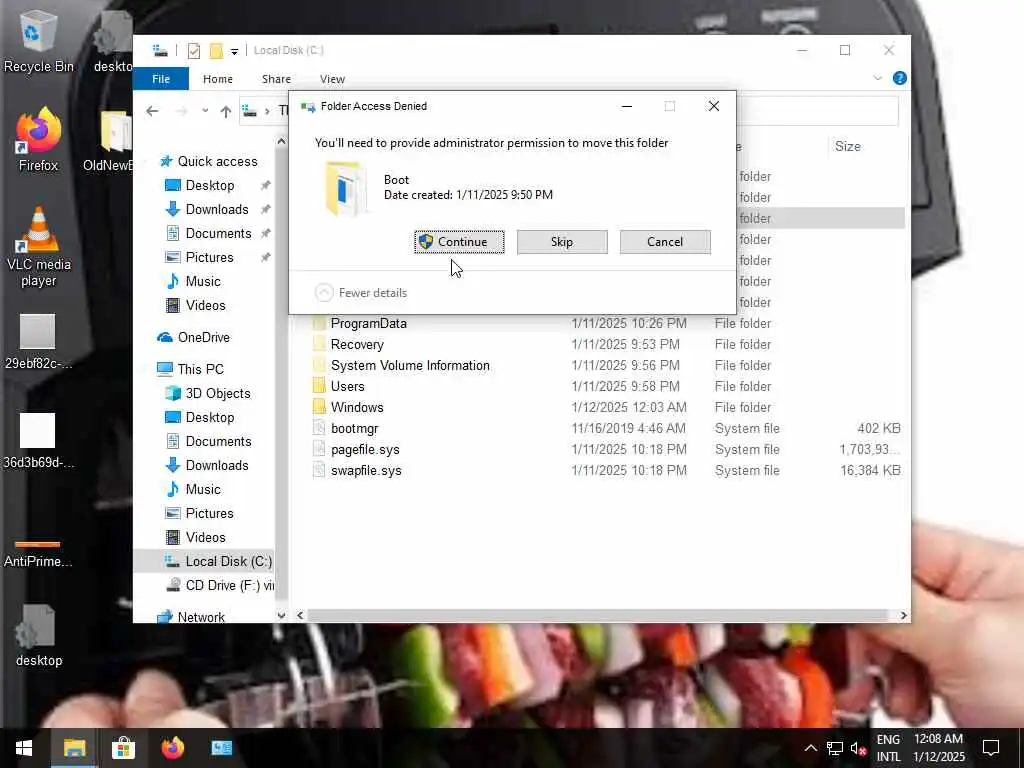Viewport: 1024px width, 768px height.
Task: Select the 29ebf82c desktop file icon
Action: coord(38,341)
